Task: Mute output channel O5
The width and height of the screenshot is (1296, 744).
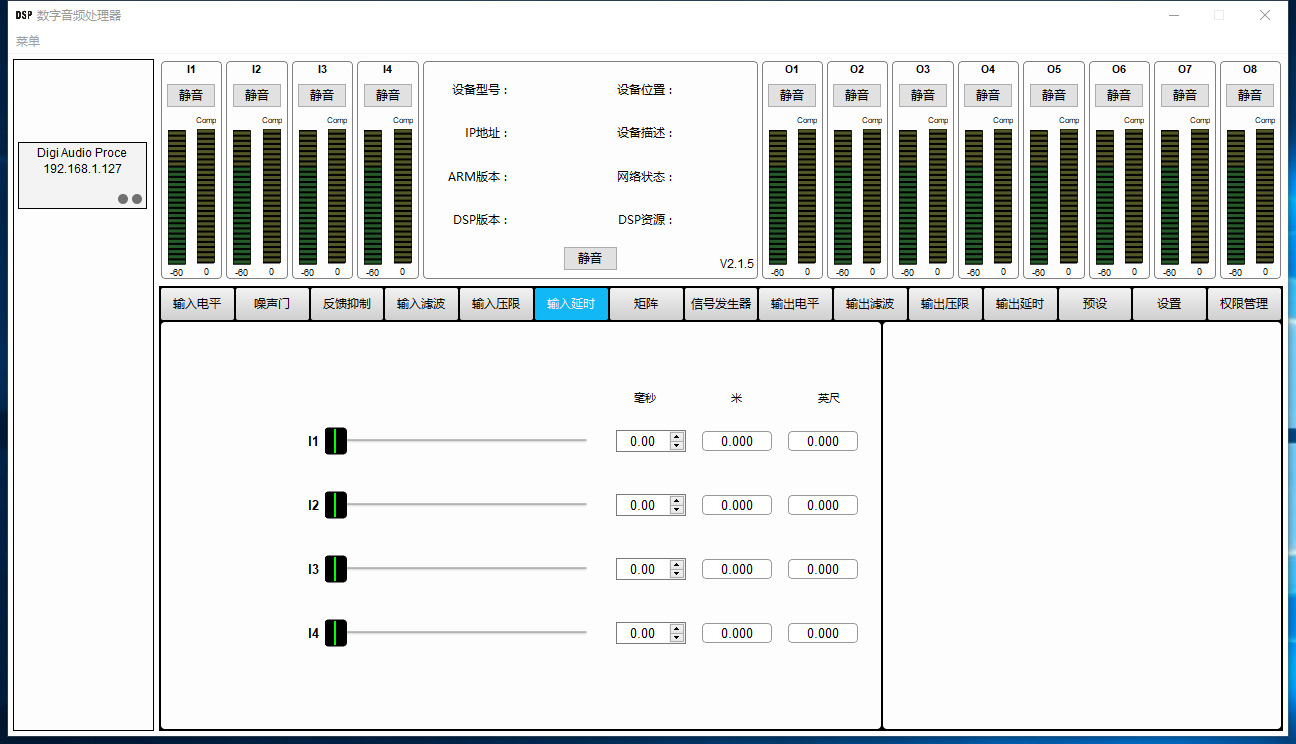Action: tap(1054, 95)
